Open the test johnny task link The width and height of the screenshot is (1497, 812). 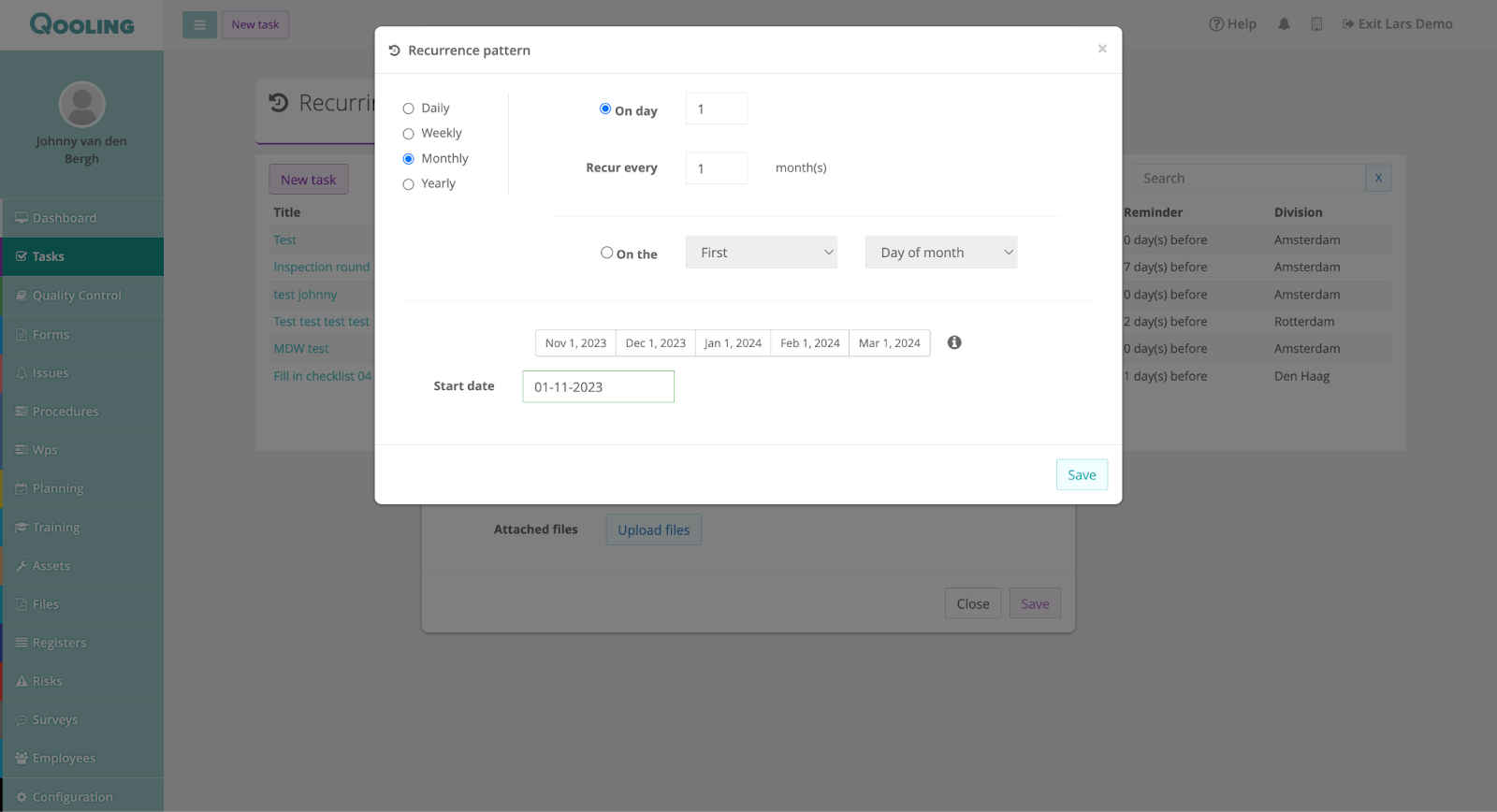coord(305,295)
